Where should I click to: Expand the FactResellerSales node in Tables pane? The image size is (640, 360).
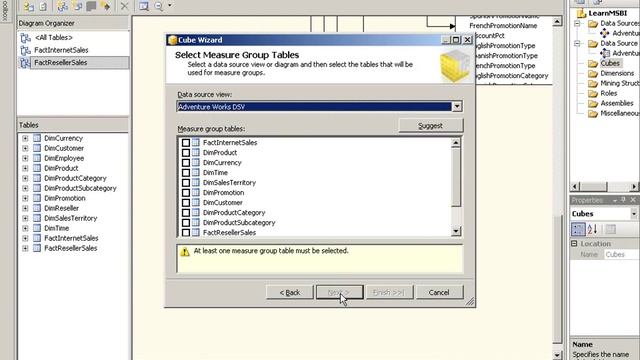click(25, 248)
